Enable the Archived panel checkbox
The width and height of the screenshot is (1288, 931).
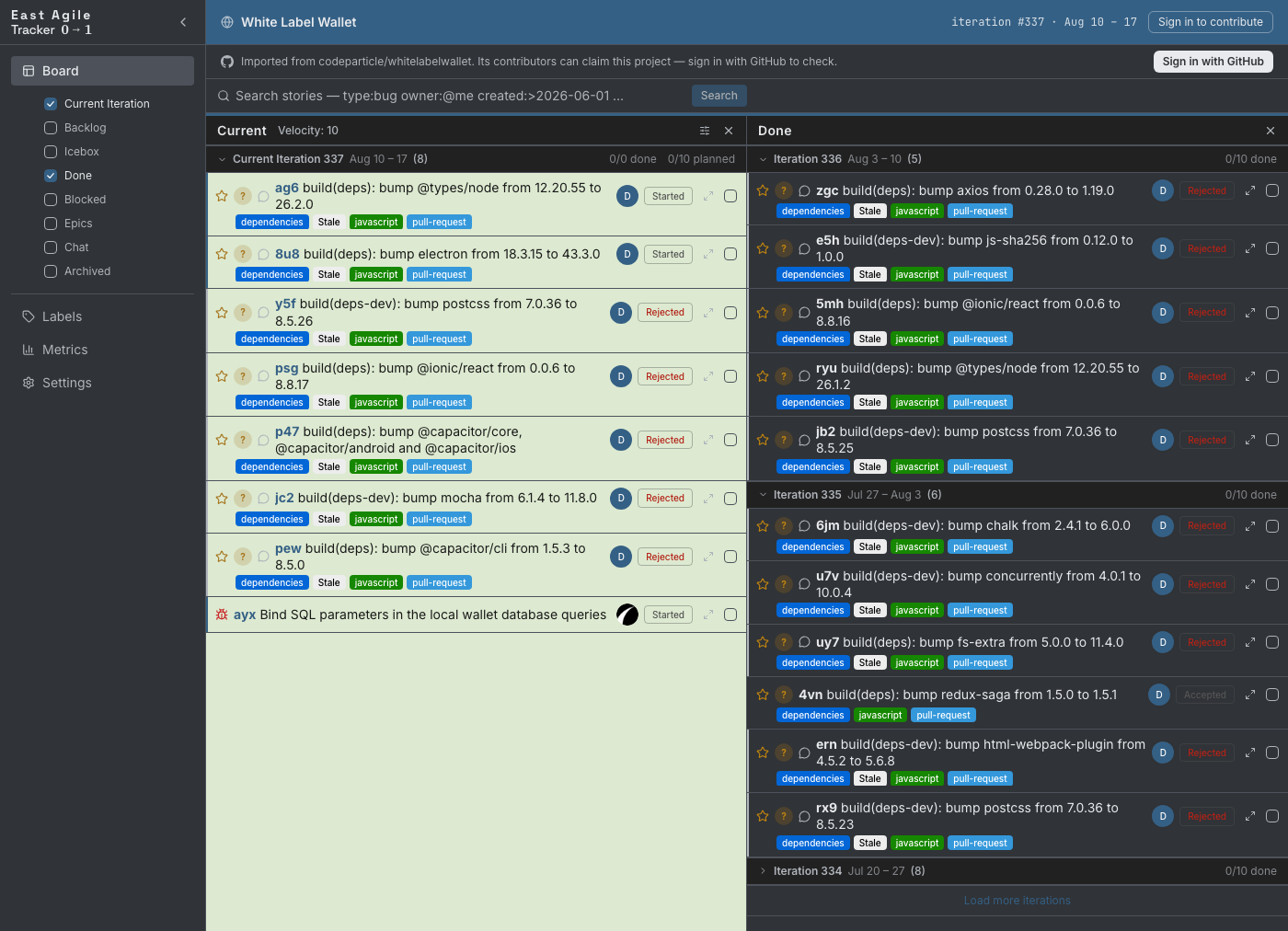51,271
